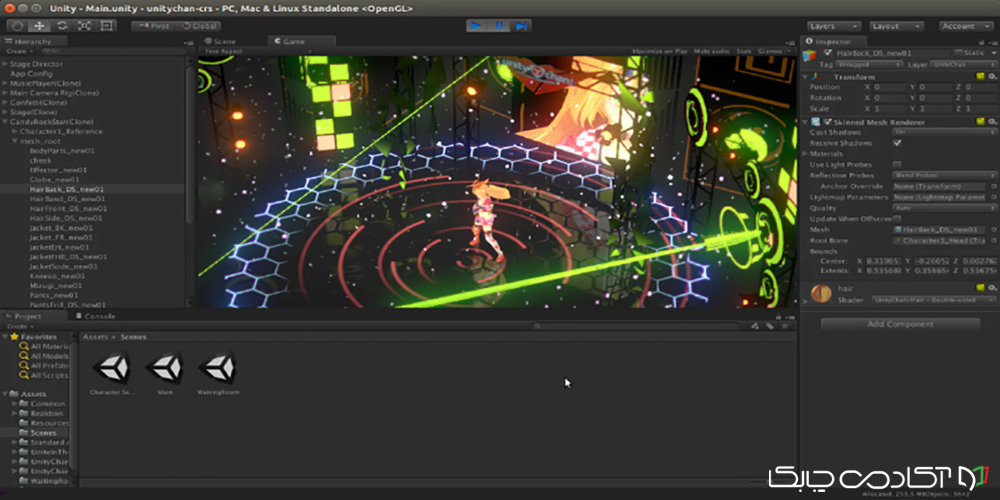Screen dimensions: 1000x500
Task: Select the Move tool in the toolbar
Action: tap(39, 26)
